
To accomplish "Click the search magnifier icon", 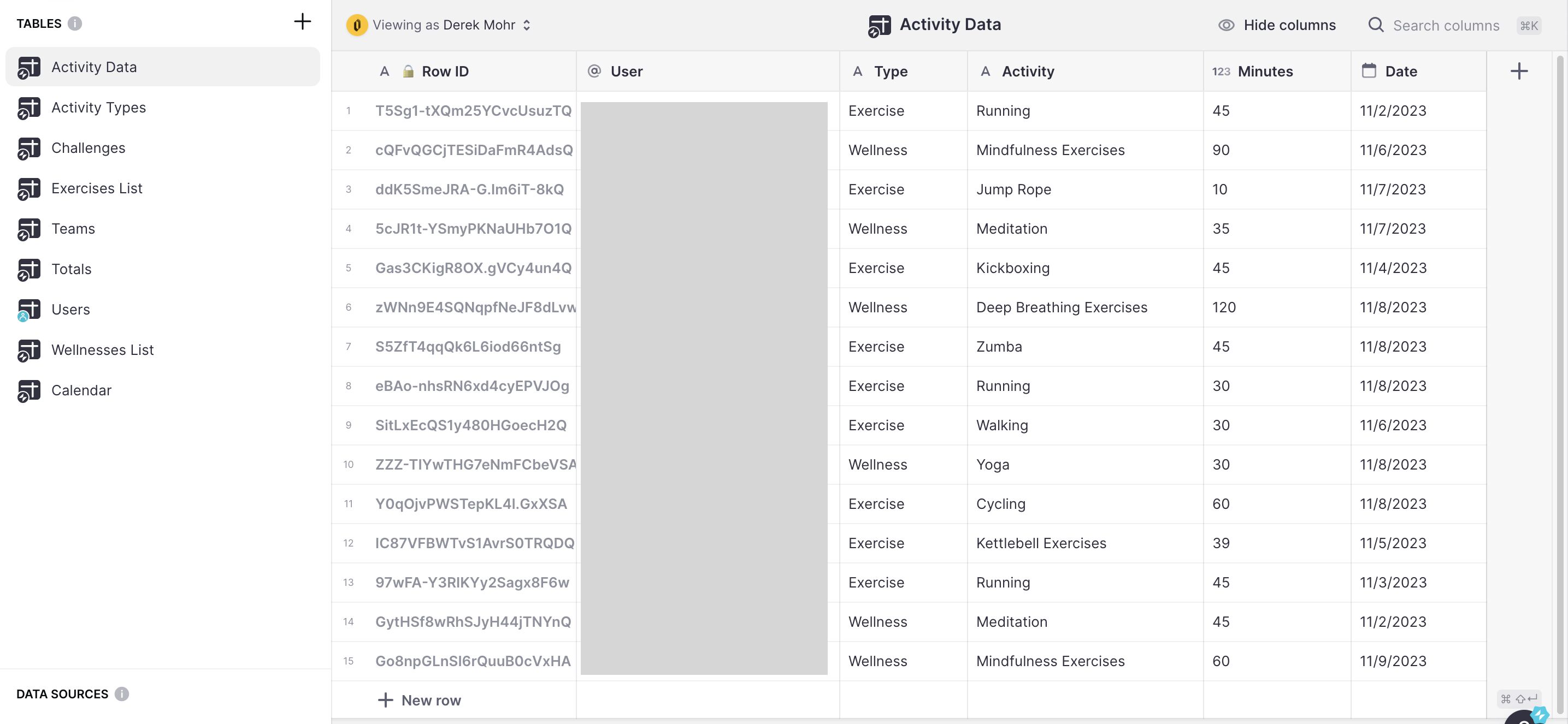I will (1376, 25).
